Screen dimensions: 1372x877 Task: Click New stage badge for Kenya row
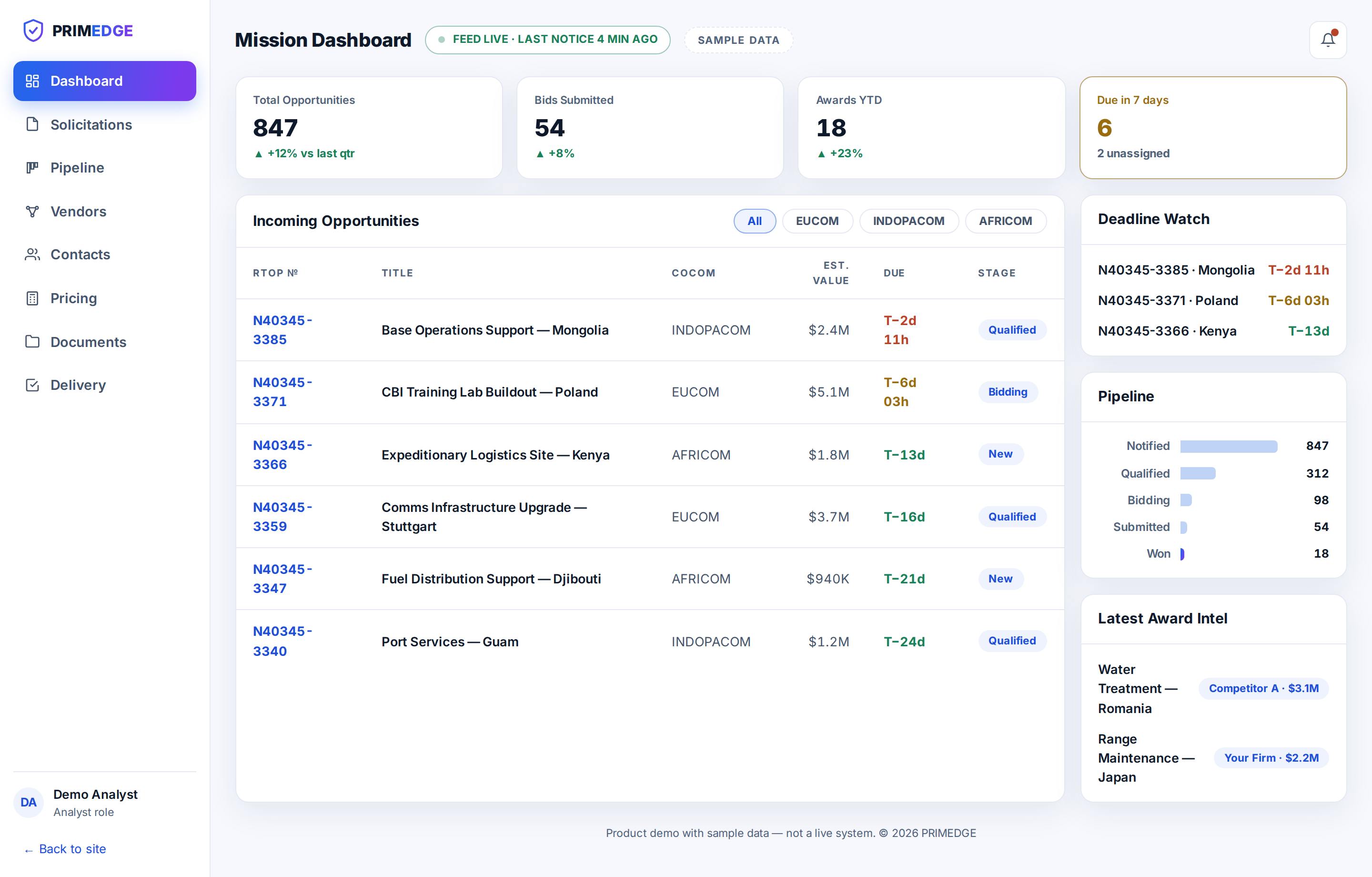(x=1000, y=454)
